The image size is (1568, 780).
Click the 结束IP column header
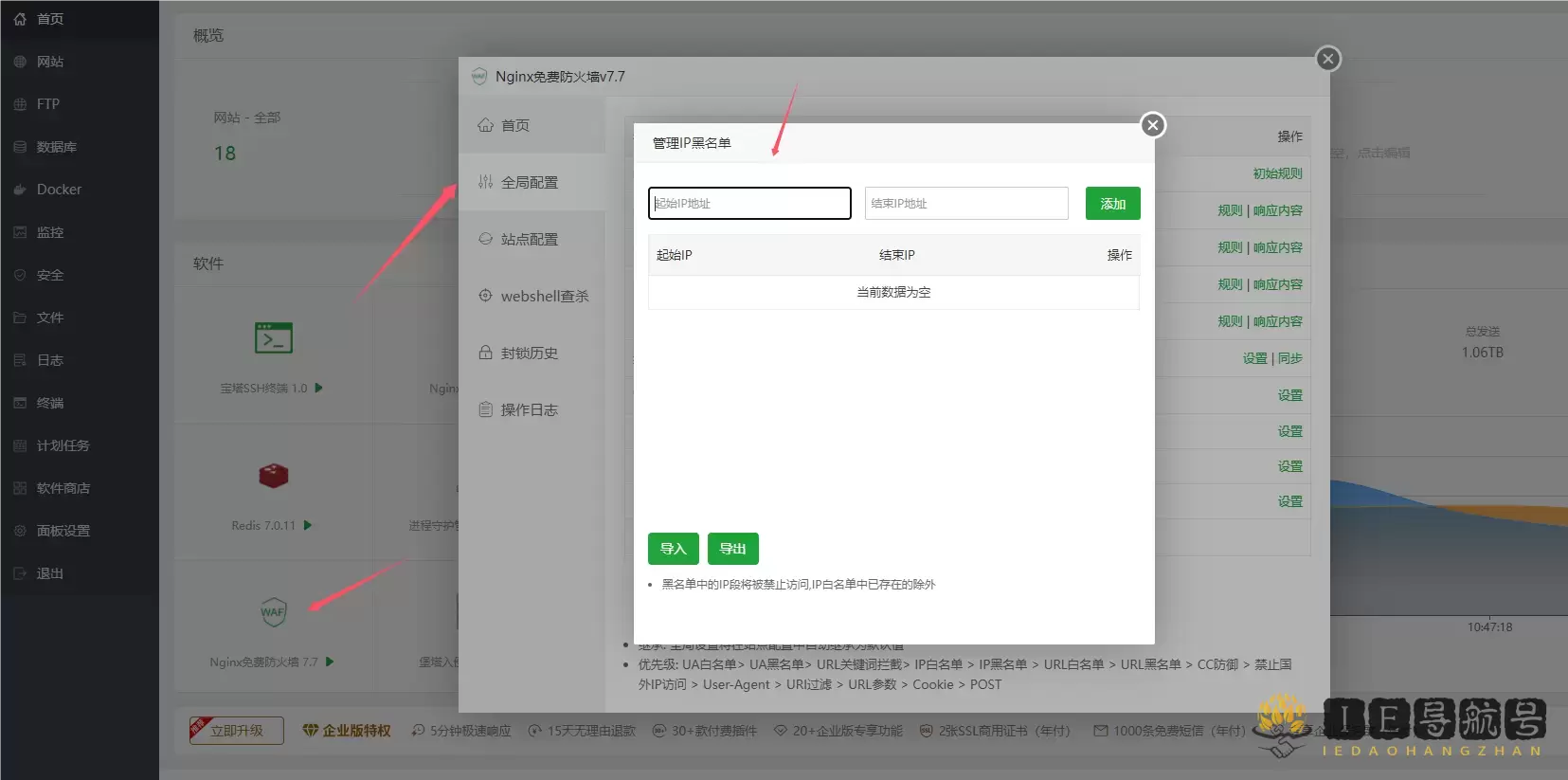(897, 255)
